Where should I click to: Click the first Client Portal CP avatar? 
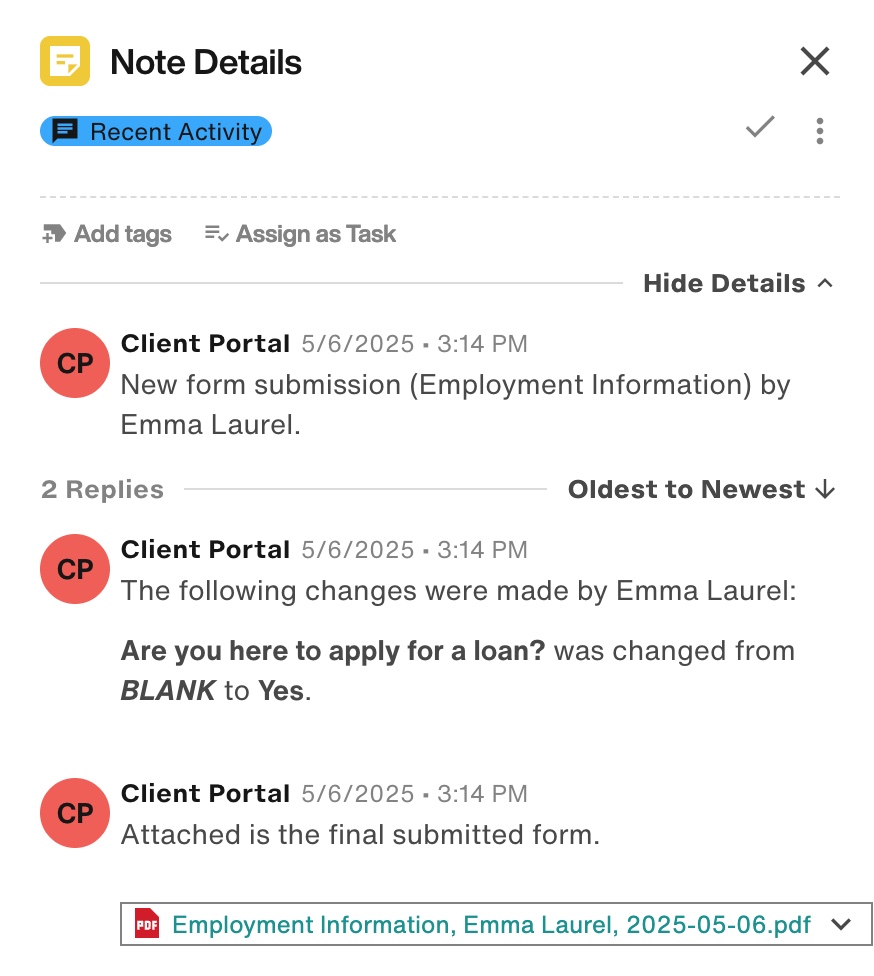tap(75, 363)
